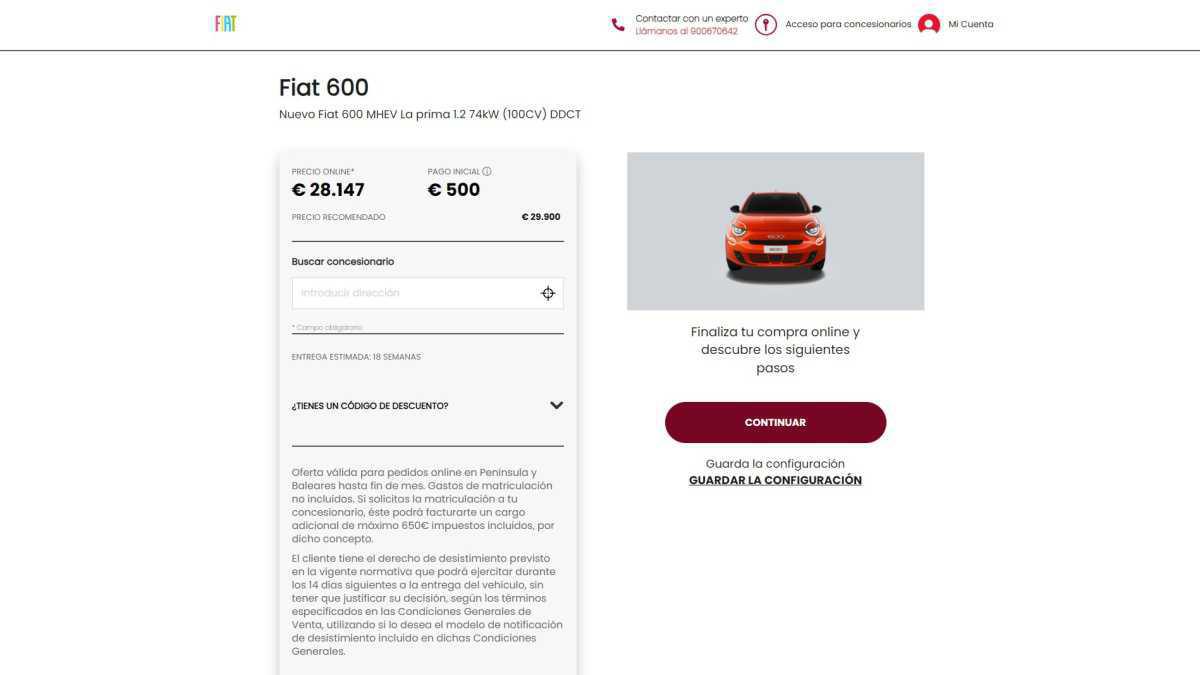Click the Fiat 600 car image
Screen dimensions: 1200x675
[775, 230]
